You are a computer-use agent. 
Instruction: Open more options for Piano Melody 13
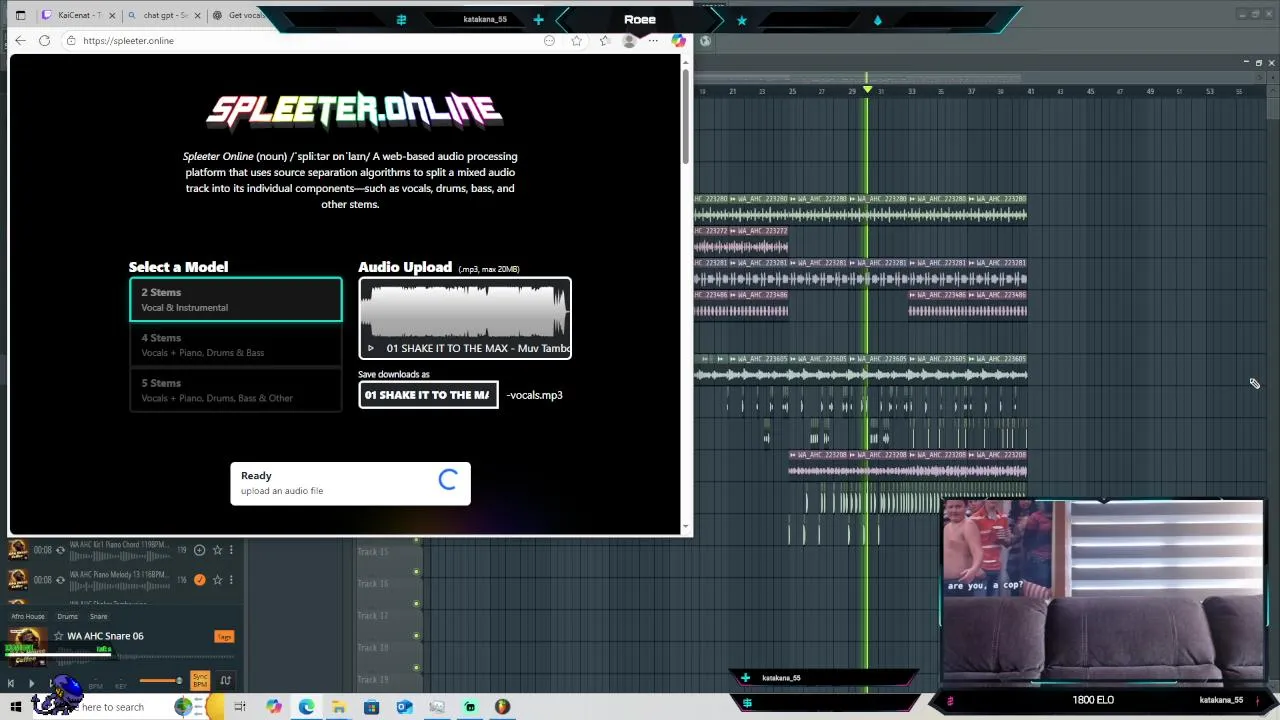click(x=231, y=580)
